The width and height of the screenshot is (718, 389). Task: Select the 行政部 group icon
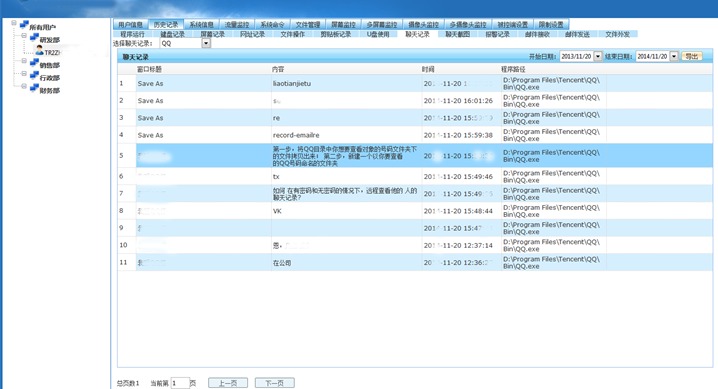pyautogui.click(x=34, y=76)
